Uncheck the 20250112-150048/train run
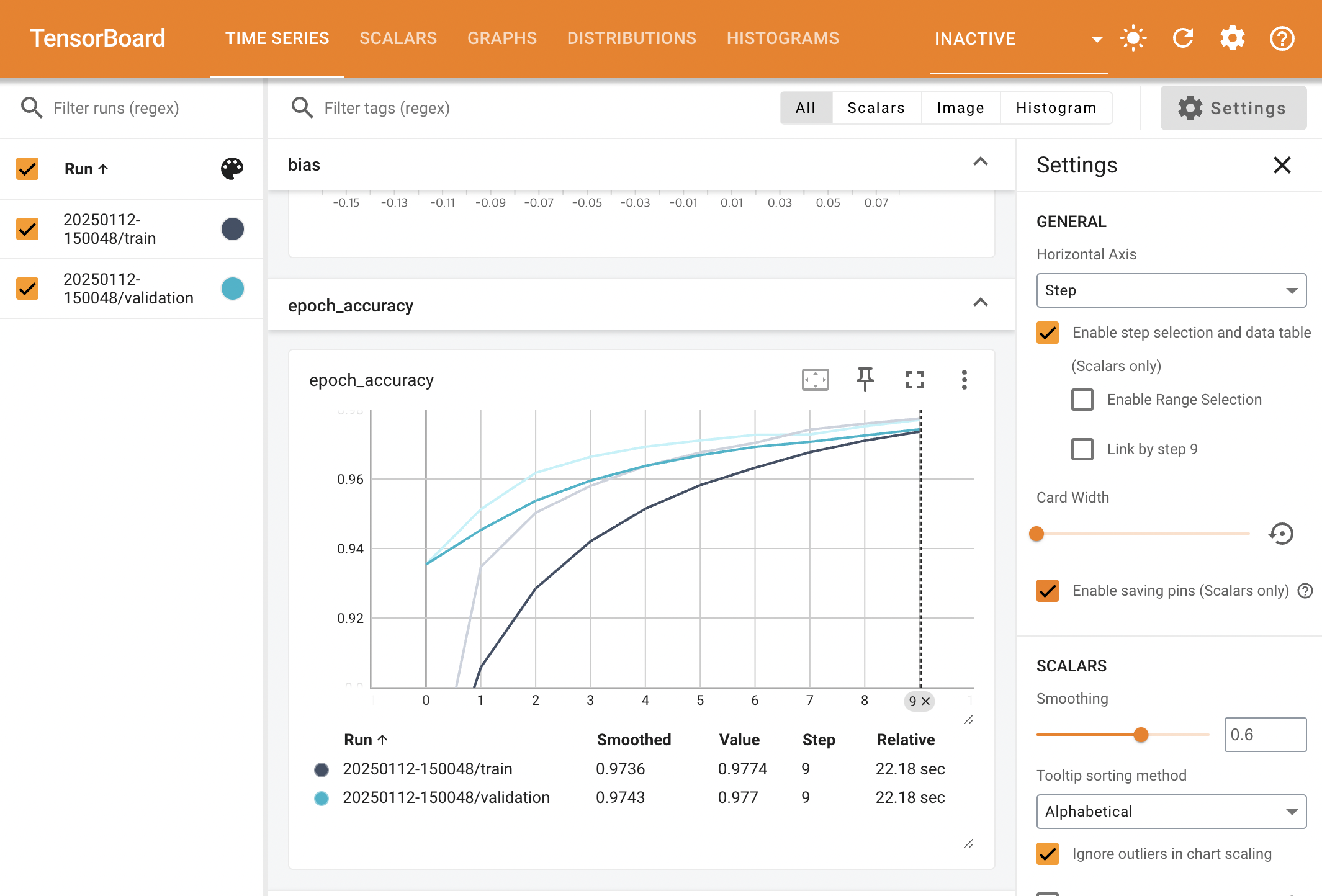The image size is (1322, 896). pos(27,229)
